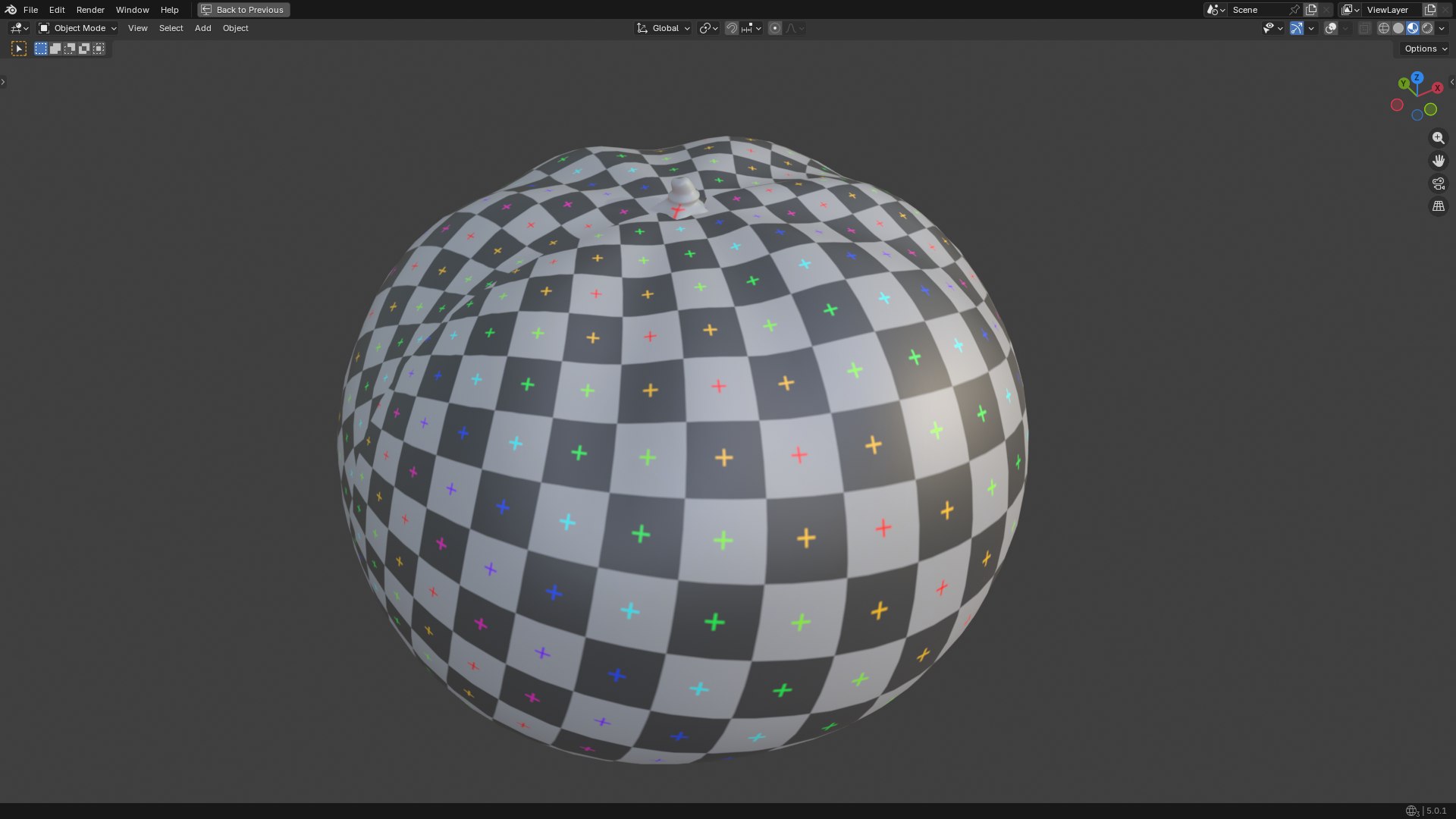
Task: Open the viewport Object menu
Action: (235, 28)
